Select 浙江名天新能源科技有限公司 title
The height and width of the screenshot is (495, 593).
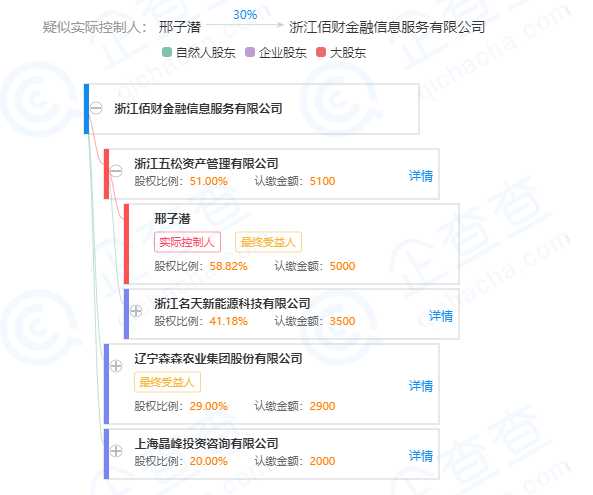point(232,303)
